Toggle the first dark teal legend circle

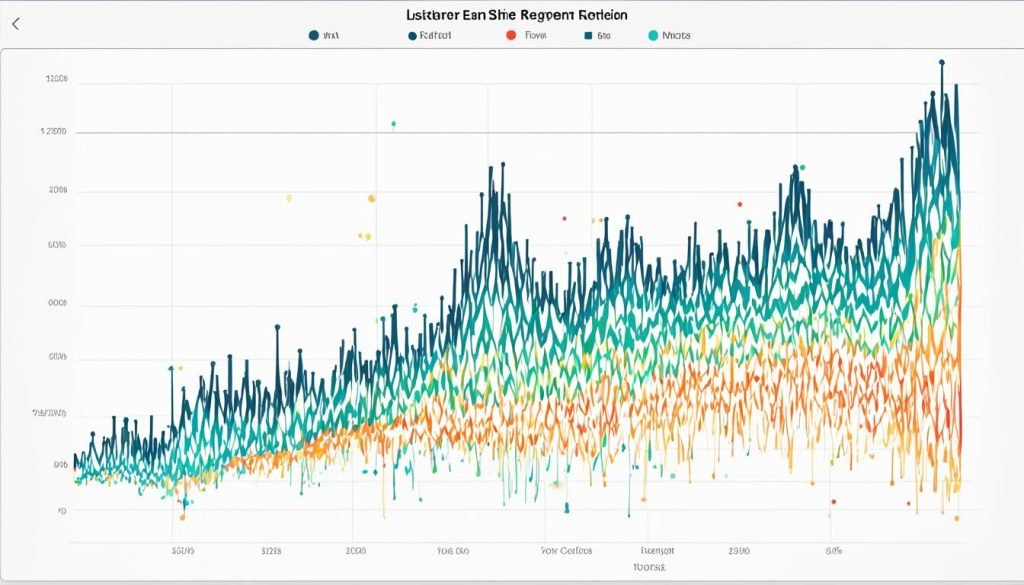click(x=313, y=35)
